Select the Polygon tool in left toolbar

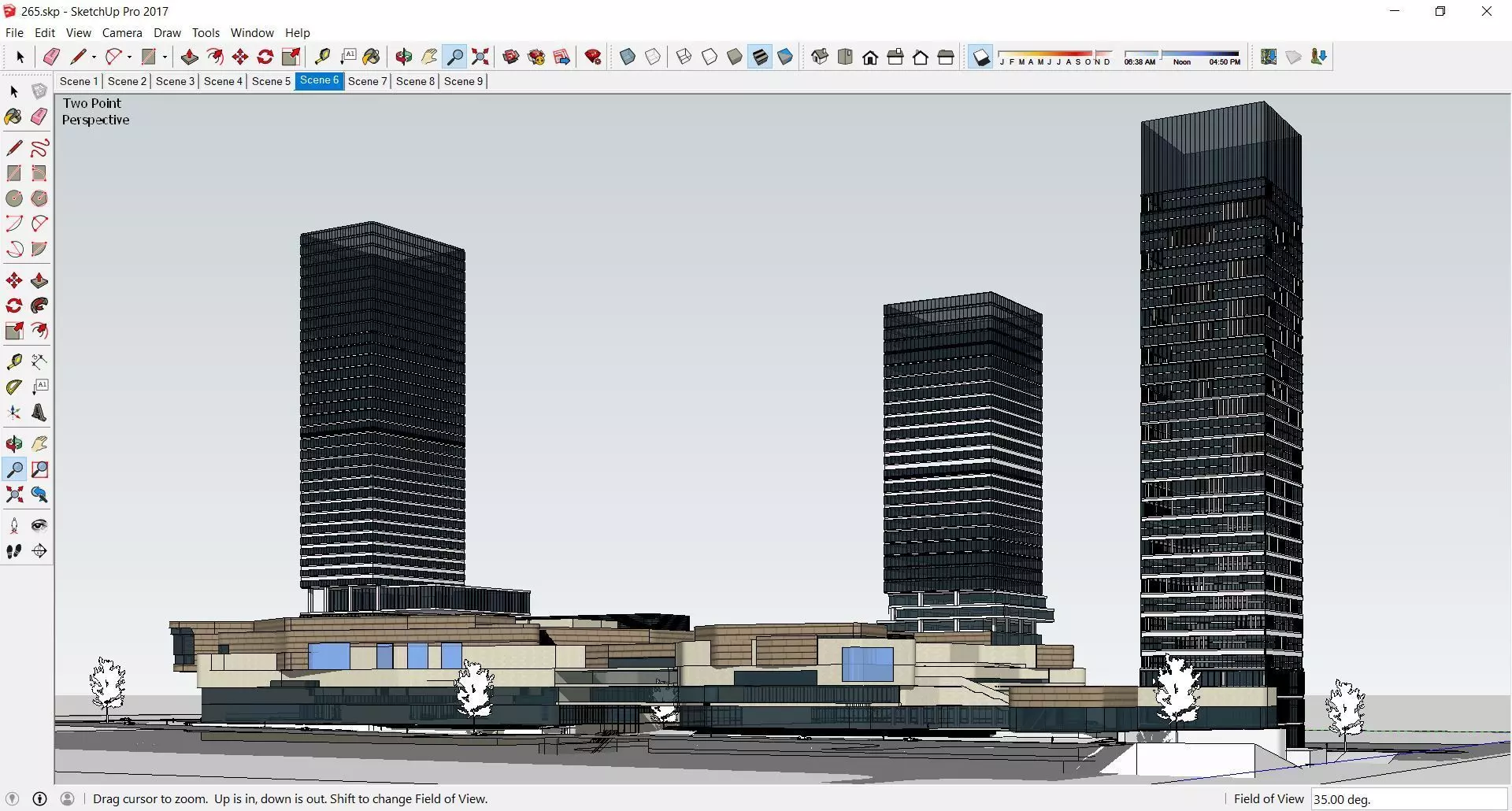click(x=39, y=198)
